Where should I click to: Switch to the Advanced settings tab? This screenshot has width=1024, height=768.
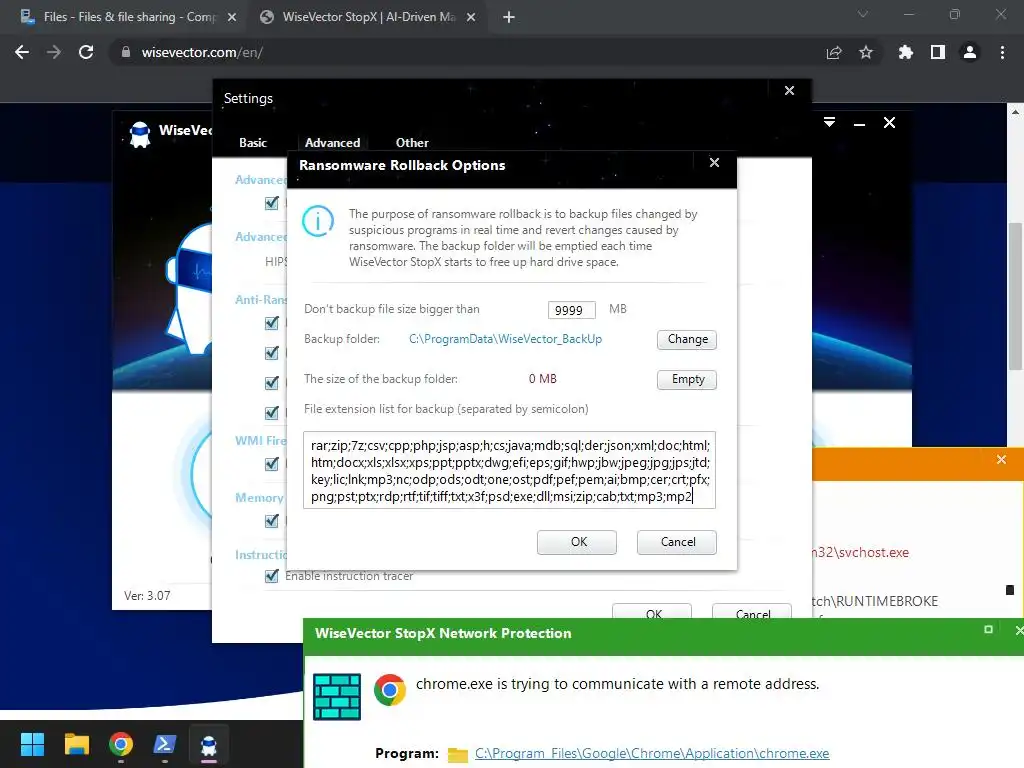coord(332,142)
